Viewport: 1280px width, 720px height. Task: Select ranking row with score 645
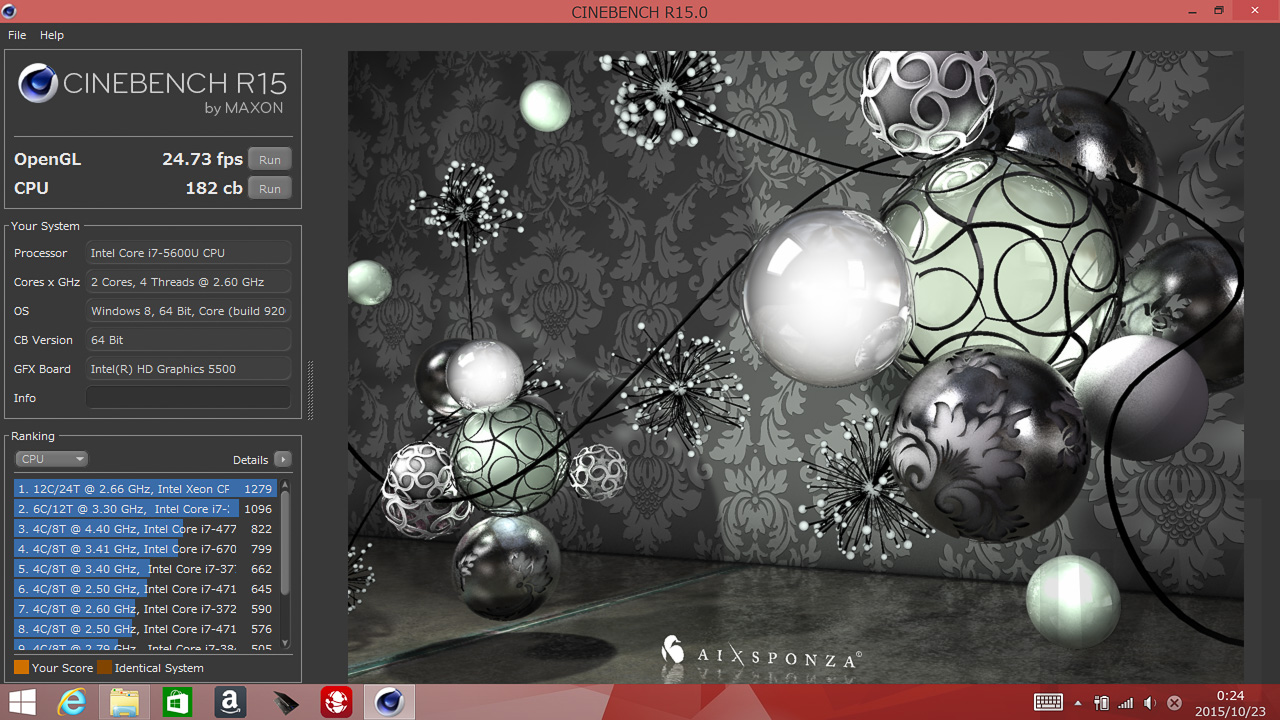click(x=145, y=589)
